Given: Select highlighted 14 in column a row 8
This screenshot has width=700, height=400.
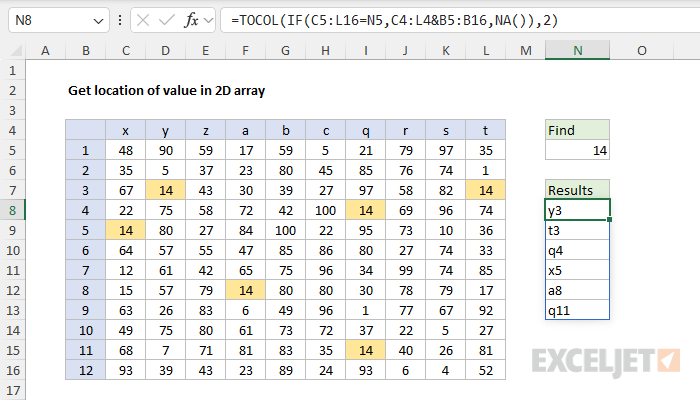Looking at the screenshot, I should 246,291.
